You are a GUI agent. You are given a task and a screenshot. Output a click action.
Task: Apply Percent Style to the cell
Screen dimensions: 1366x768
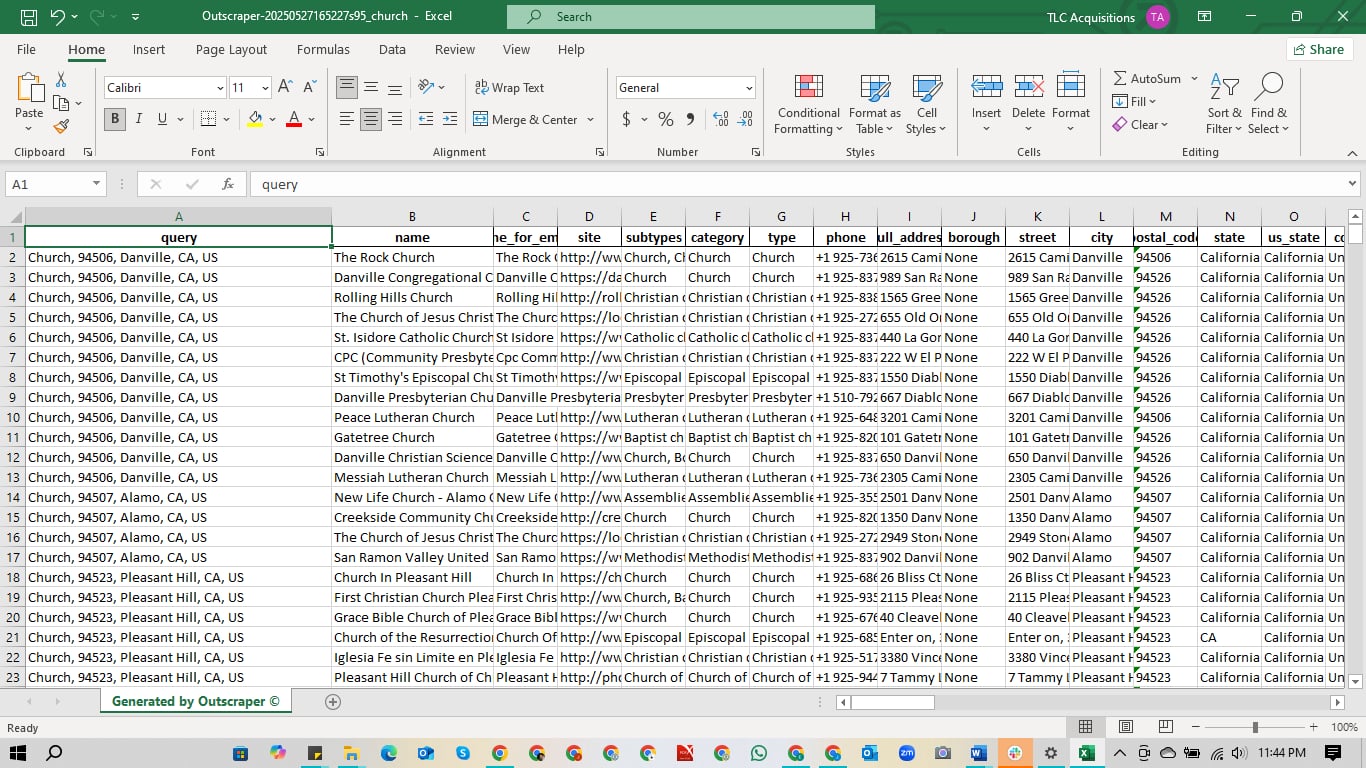point(665,119)
